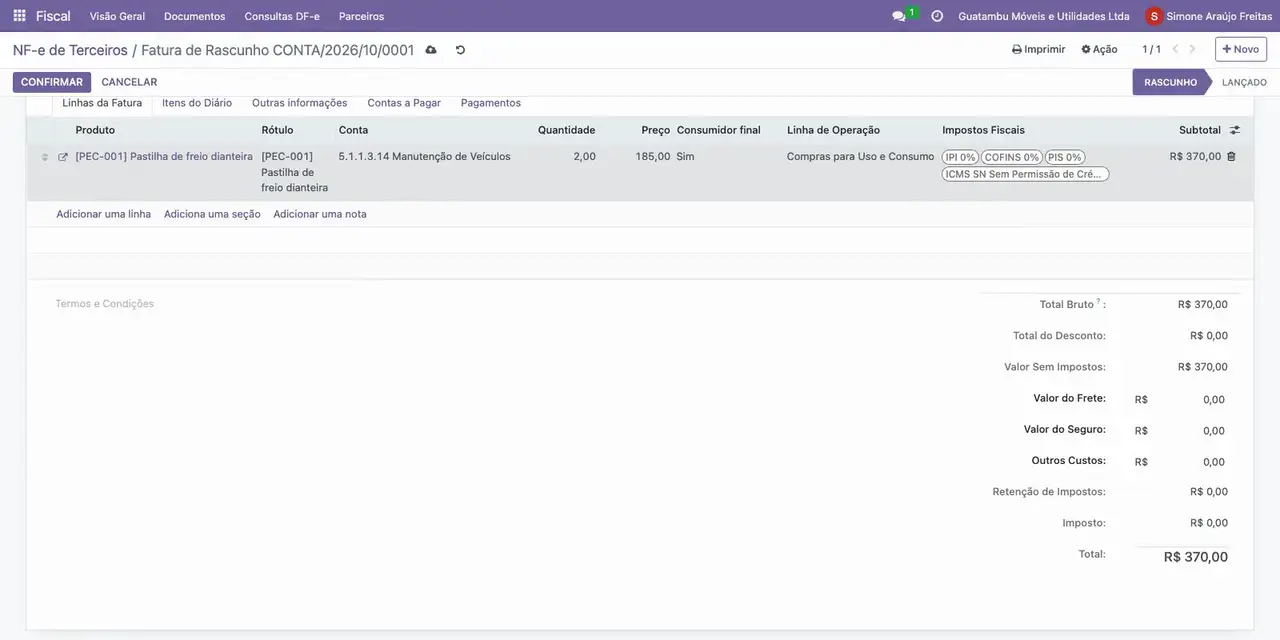
Task: Click Simone Araújo Freitas user avatar
Action: (1154, 16)
